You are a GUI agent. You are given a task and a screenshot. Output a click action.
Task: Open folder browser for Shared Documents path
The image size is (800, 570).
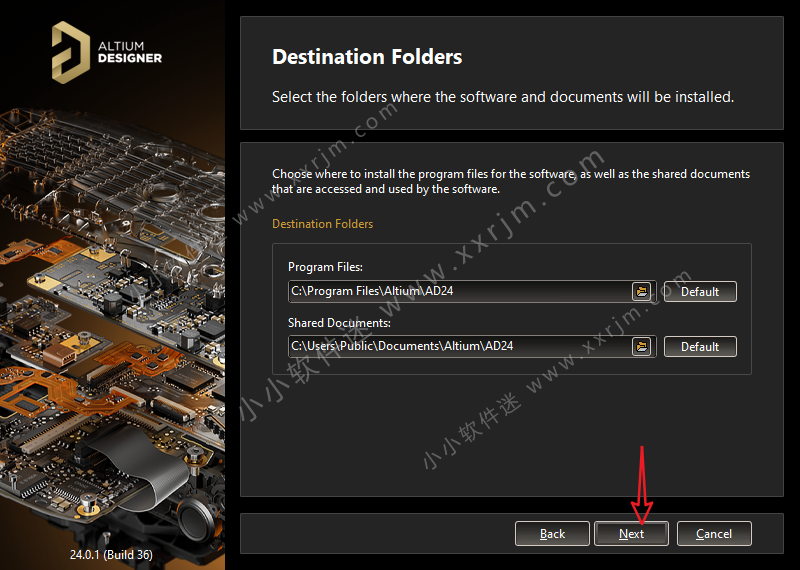point(642,346)
